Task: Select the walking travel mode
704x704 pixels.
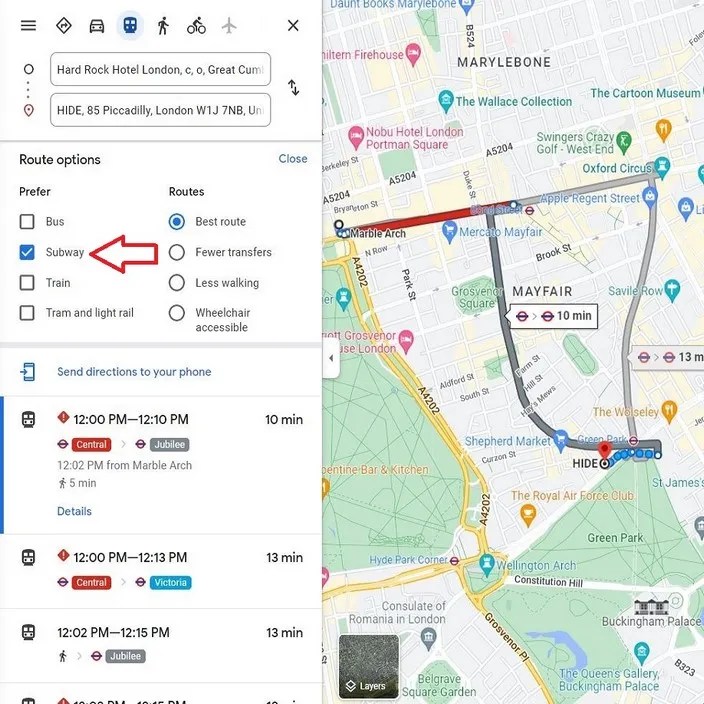Action: point(163,26)
